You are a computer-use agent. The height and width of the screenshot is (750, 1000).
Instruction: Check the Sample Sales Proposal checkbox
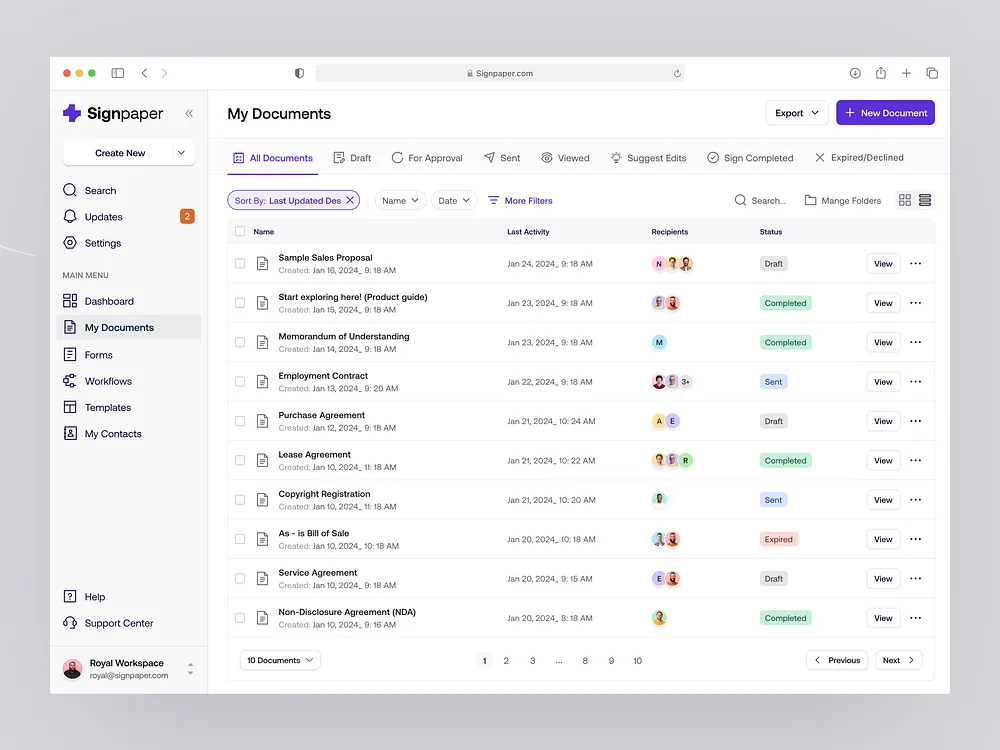(x=240, y=263)
